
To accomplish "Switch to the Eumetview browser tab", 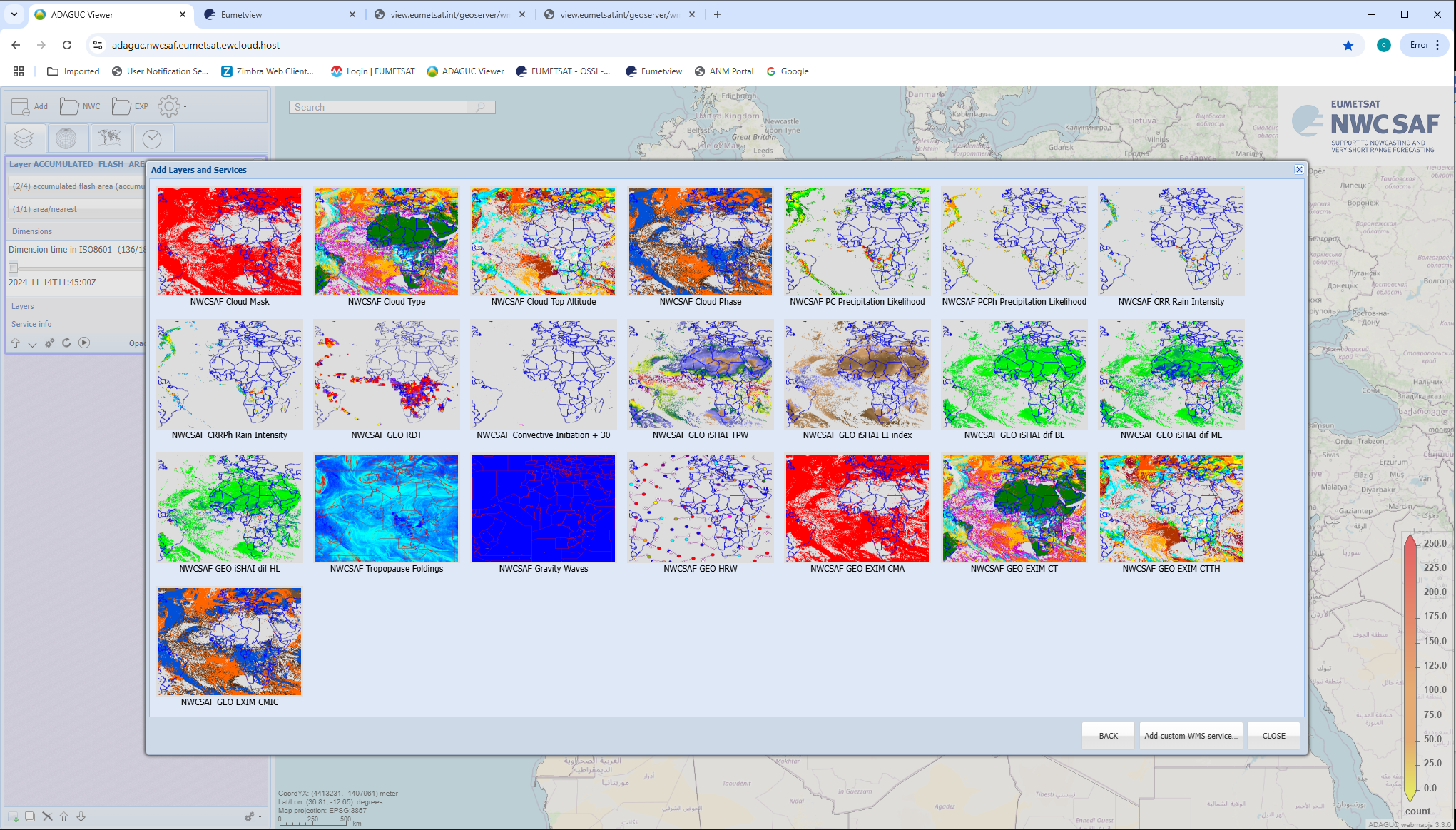I will click(x=280, y=14).
